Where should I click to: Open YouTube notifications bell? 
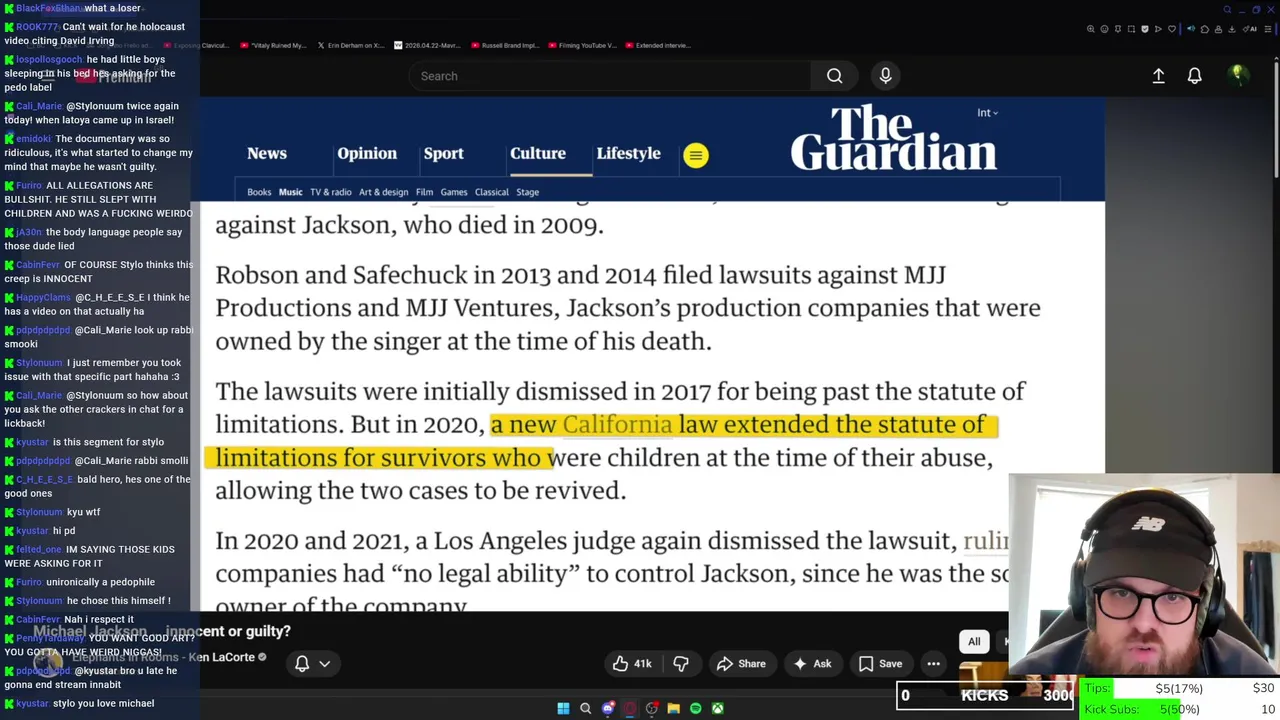click(x=1194, y=76)
